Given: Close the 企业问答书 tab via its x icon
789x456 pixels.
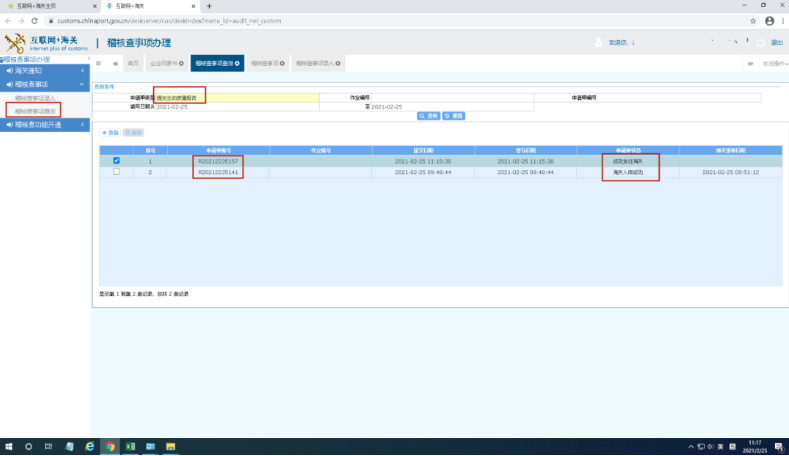Looking at the screenshot, I should click(x=181, y=63).
